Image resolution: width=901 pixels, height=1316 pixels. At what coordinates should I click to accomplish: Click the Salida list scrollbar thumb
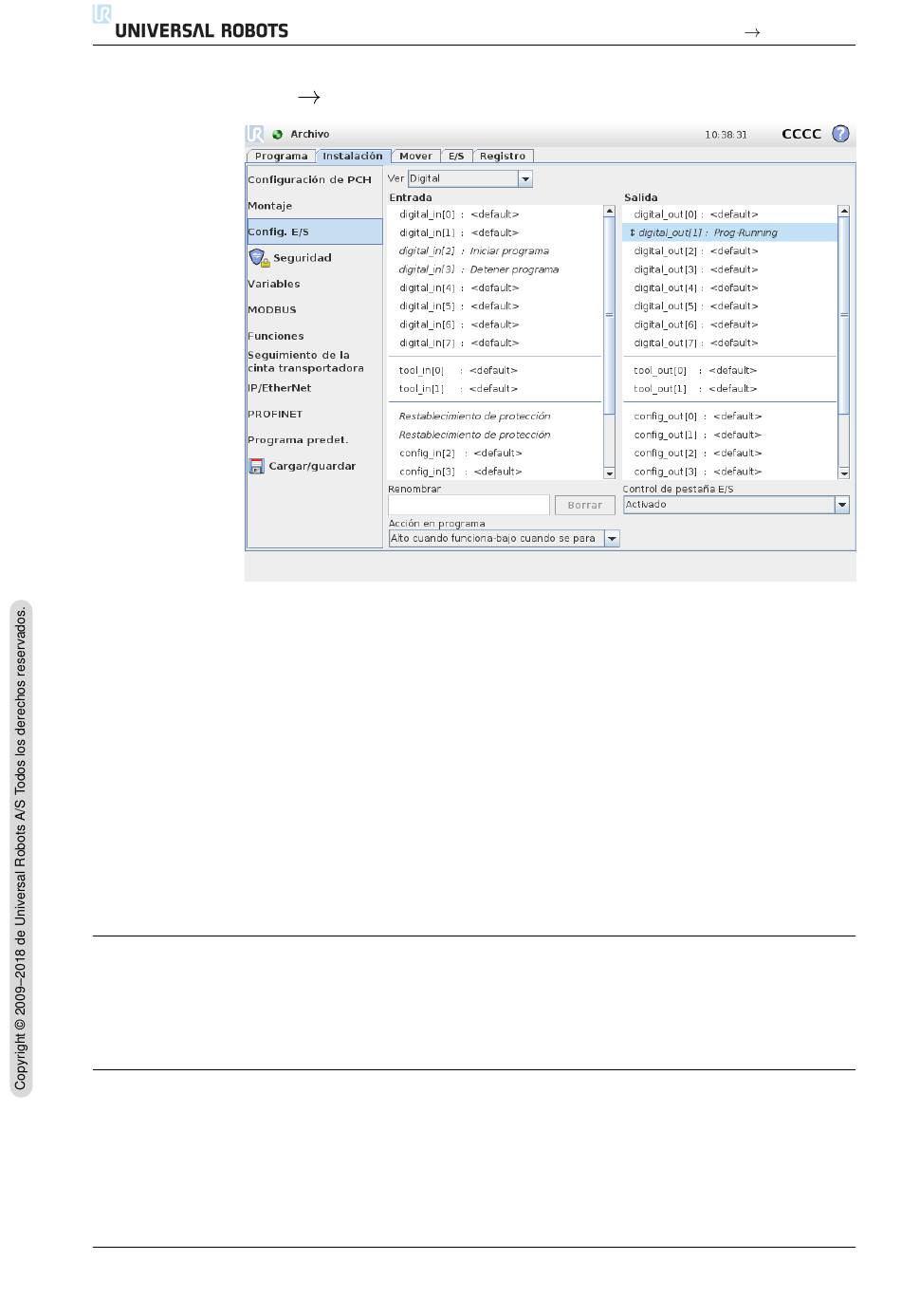tap(844, 315)
